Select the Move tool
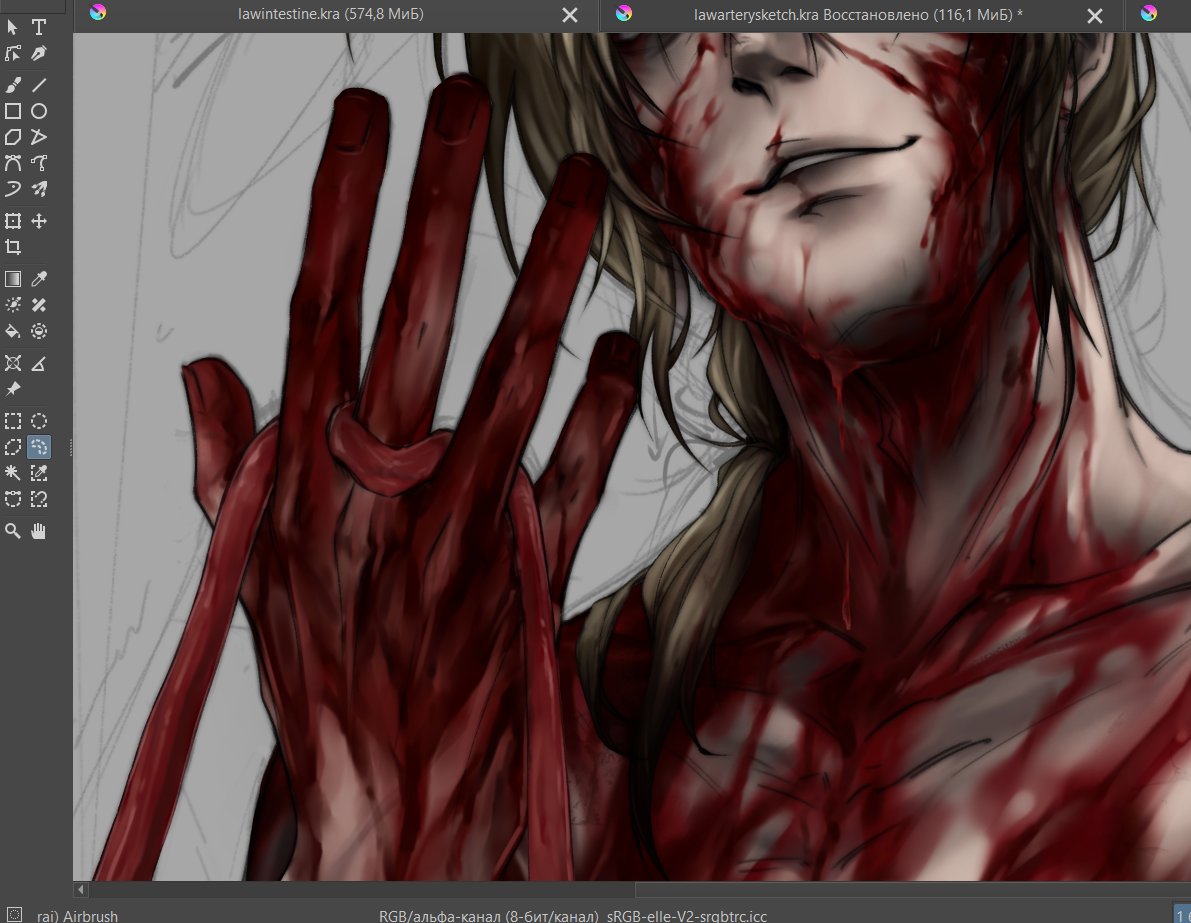This screenshot has width=1191, height=923. [39, 221]
